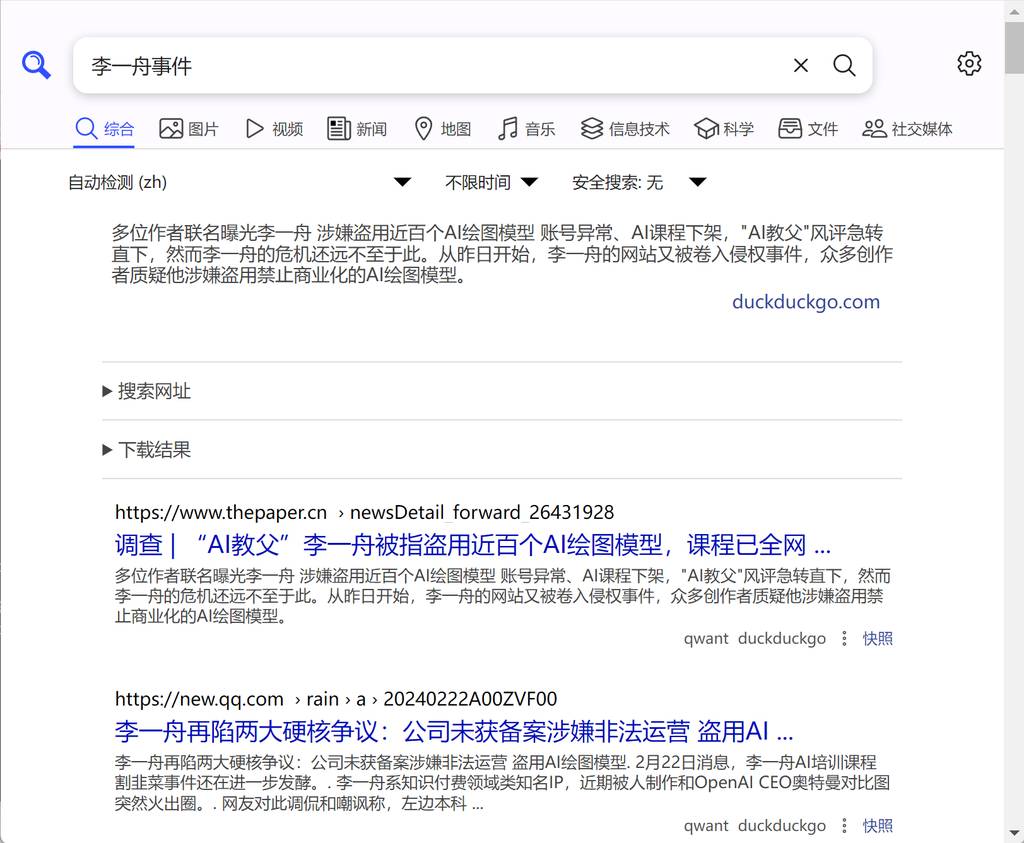
Task: Open the 安全搜索 safe search dropdown
Action: 639,182
